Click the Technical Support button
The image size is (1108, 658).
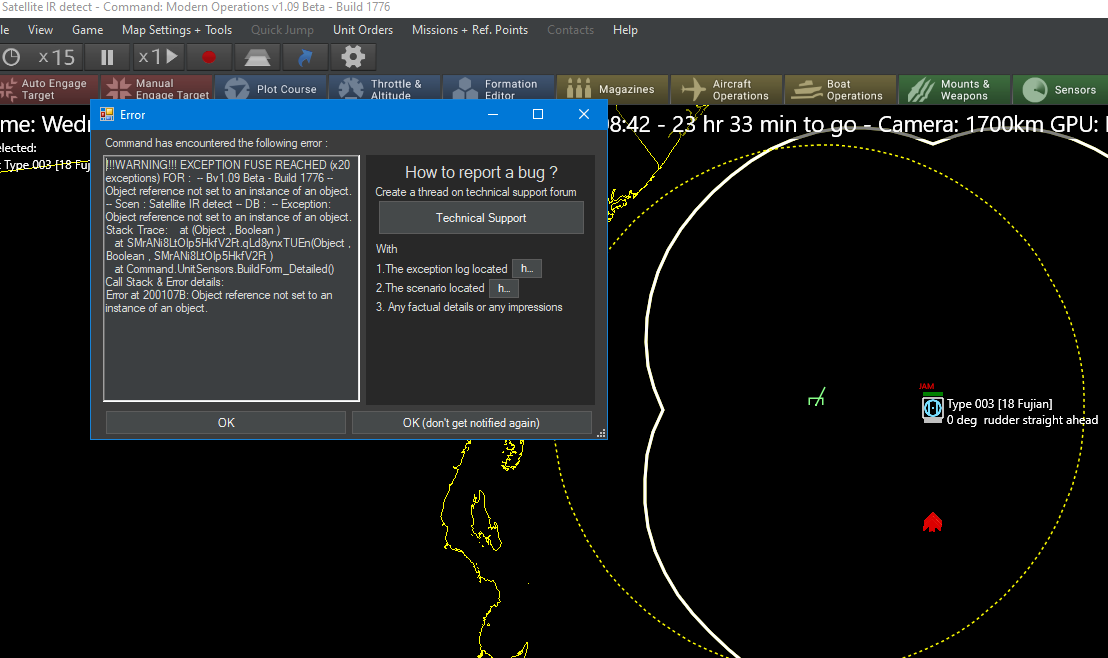point(481,218)
